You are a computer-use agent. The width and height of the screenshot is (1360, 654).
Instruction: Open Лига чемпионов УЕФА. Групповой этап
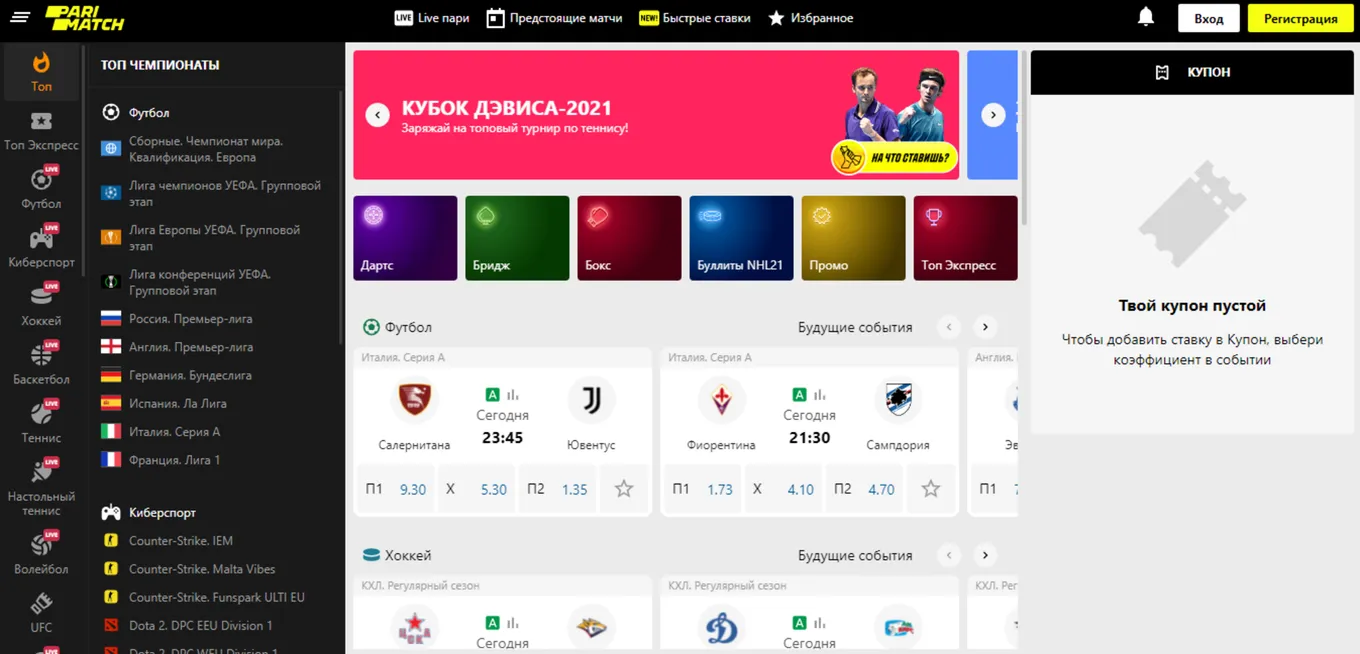(212, 193)
